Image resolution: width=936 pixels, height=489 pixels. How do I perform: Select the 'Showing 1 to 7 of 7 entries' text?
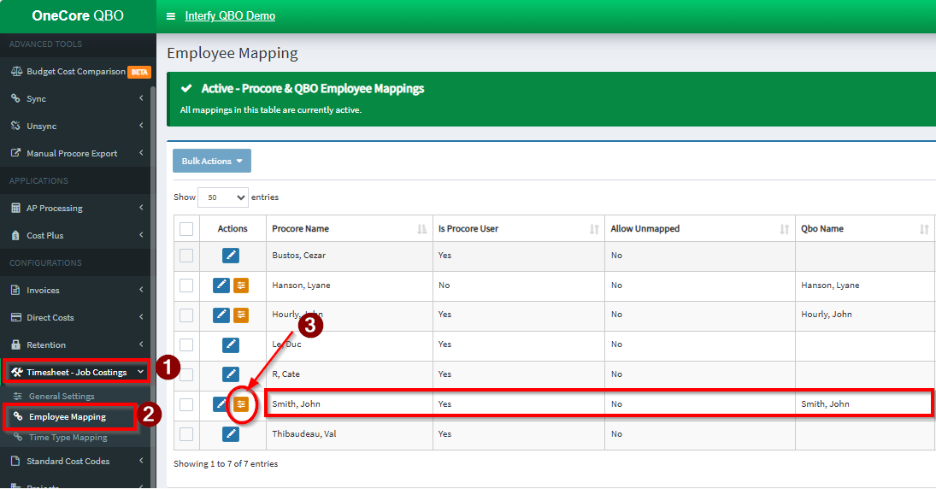[226, 464]
